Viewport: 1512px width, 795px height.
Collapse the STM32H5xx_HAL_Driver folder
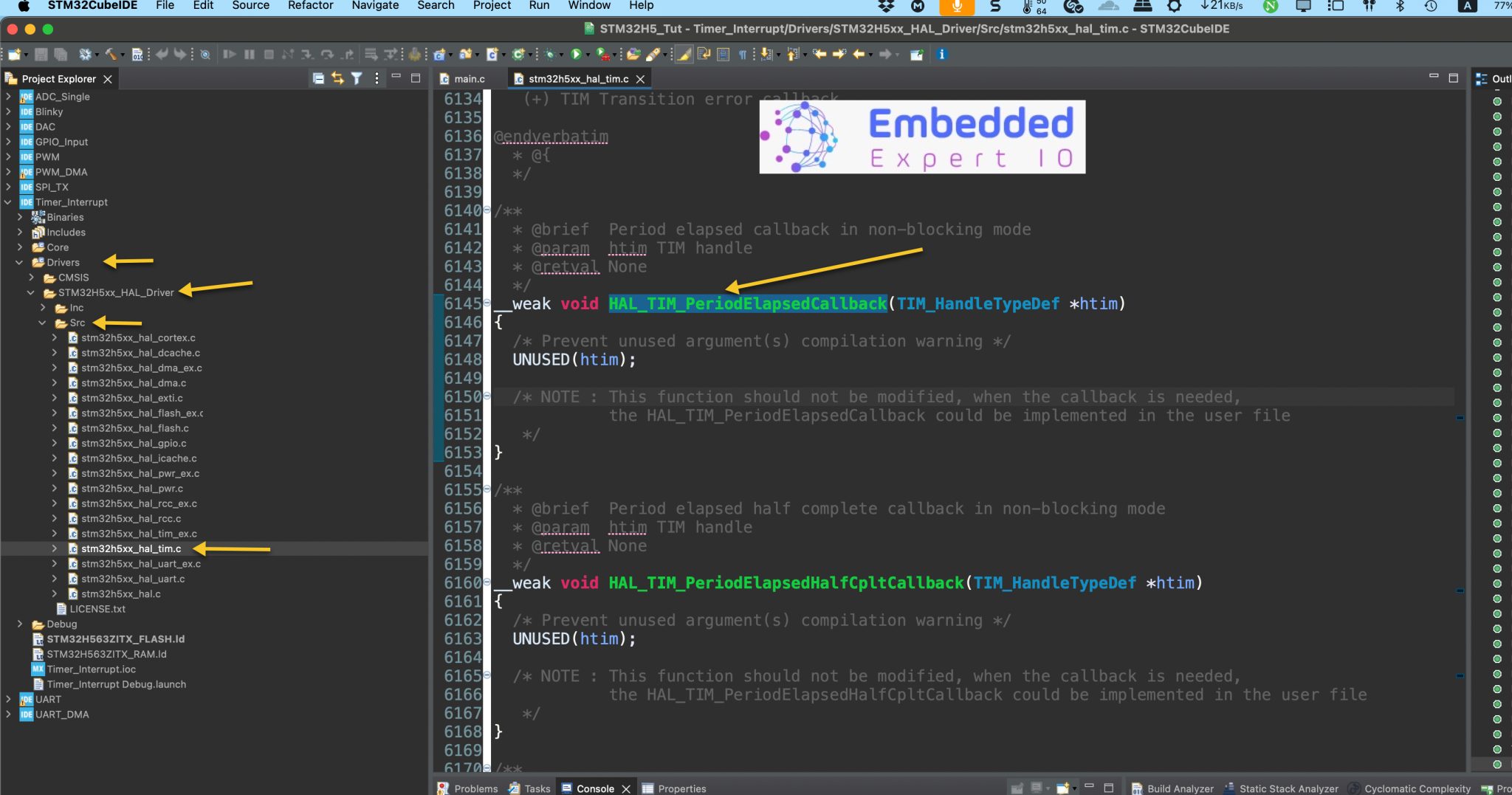pos(30,292)
